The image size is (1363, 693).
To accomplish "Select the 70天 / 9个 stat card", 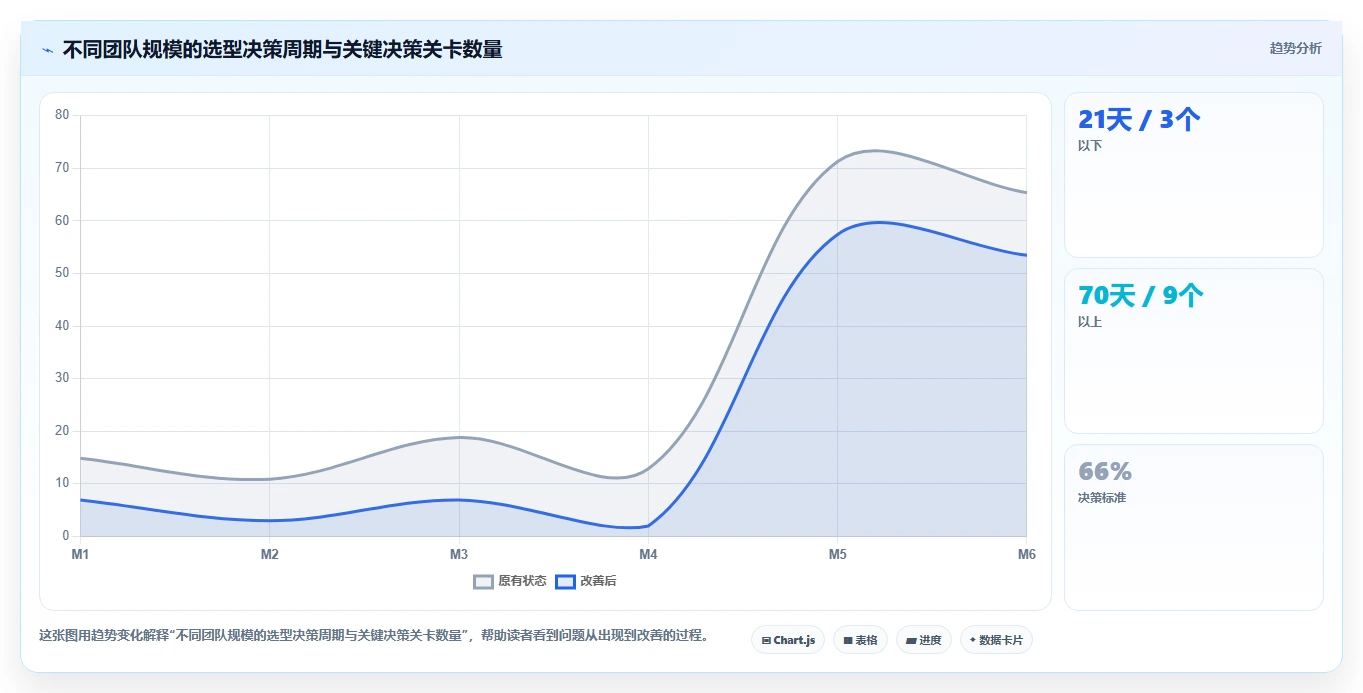I will pos(1194,351).
